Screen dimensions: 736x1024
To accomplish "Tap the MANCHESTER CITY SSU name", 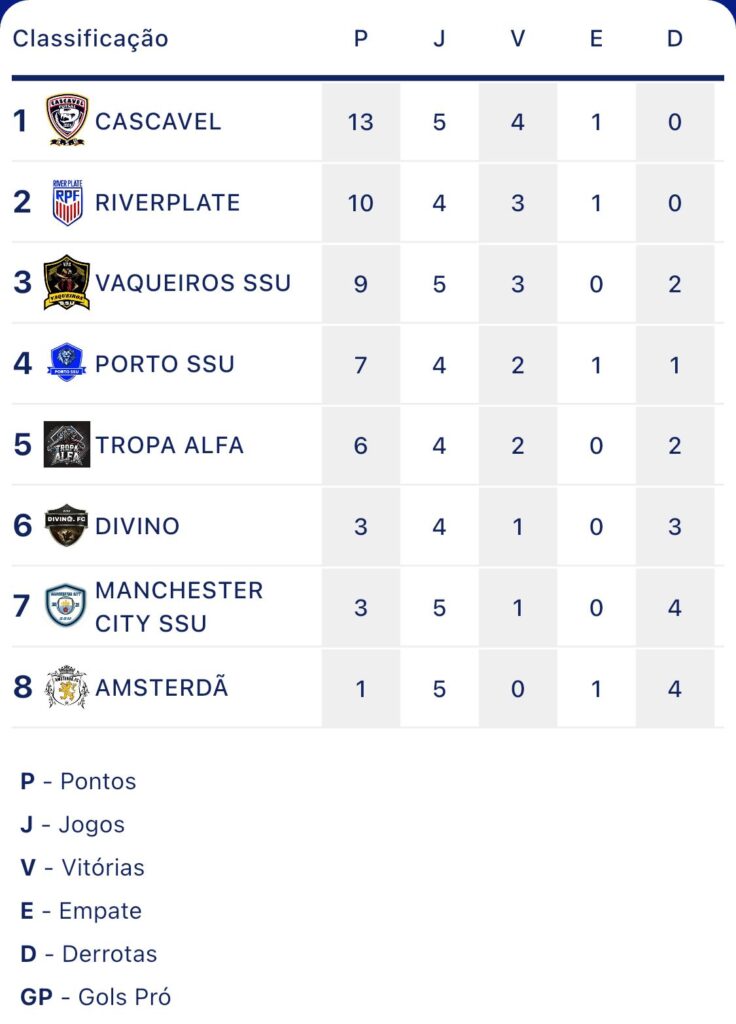I will coord(179,607).
